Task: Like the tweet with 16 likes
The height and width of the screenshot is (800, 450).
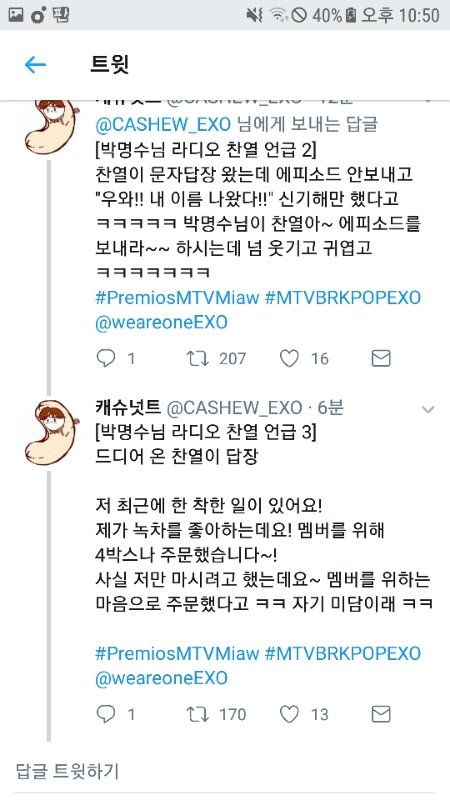Action: (289, 359)
